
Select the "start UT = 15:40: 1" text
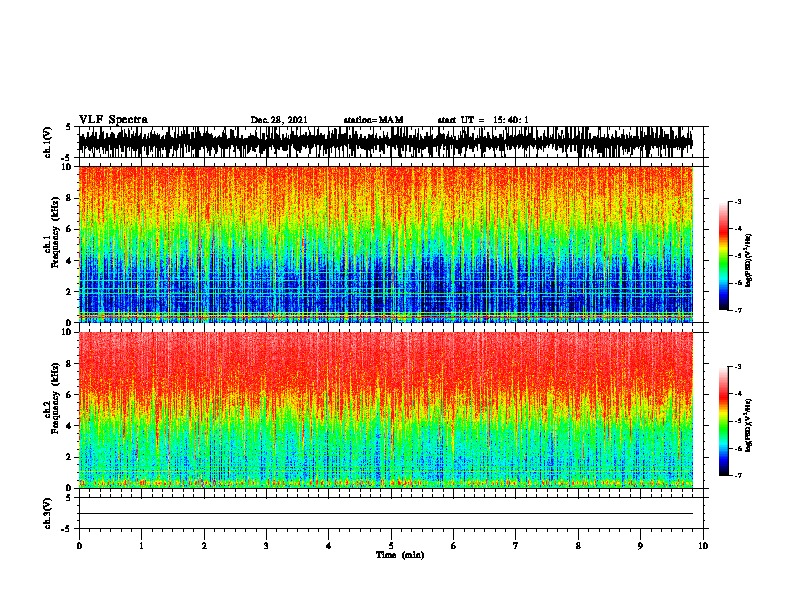click(483, 120)
